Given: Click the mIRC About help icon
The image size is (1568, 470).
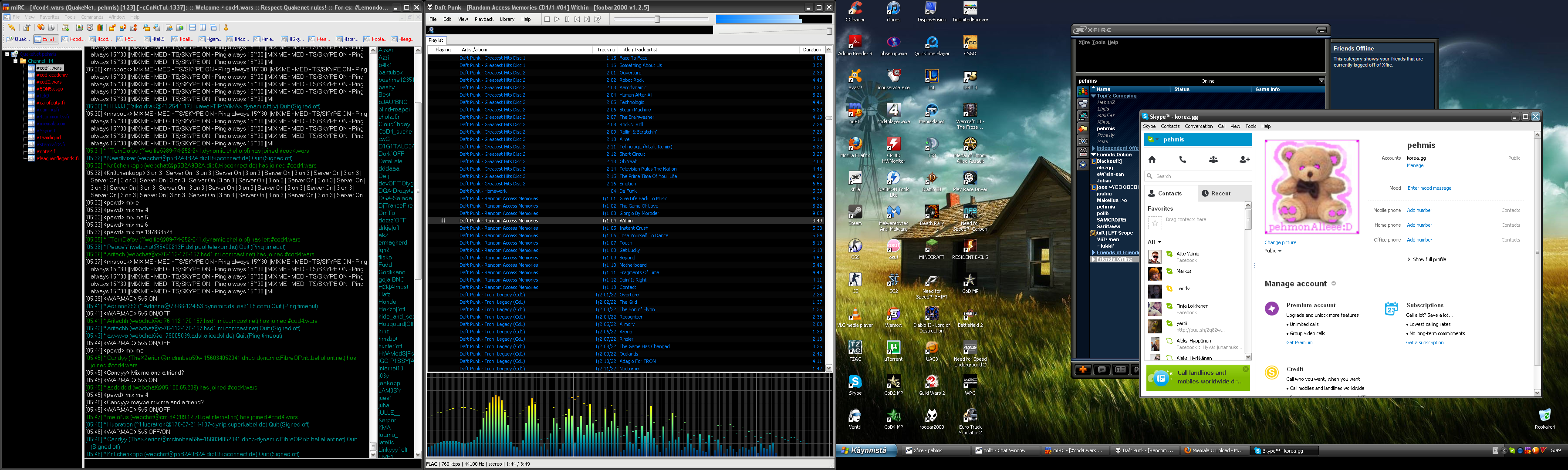Looking at the screenshot, I should pyautogui.click(x=226, y=28).
